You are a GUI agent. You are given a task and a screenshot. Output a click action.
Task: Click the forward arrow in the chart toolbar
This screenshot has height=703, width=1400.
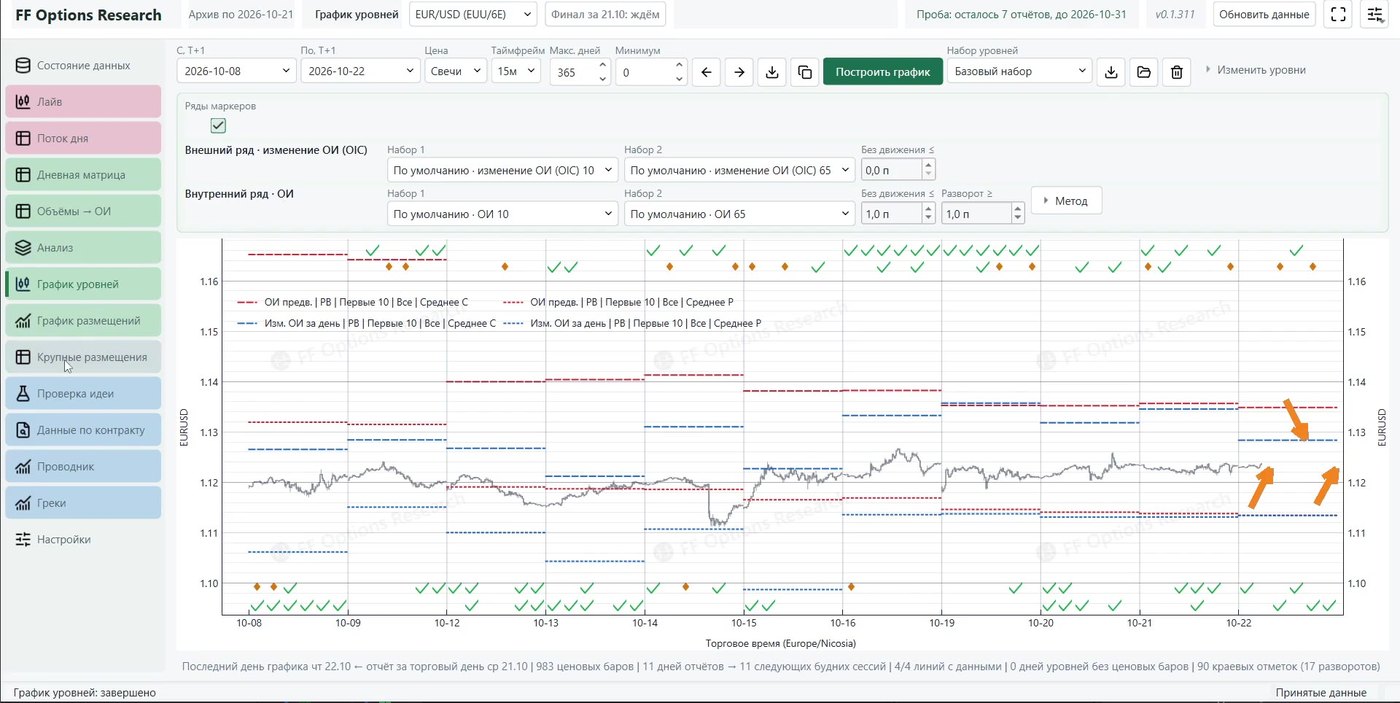pos(739,72)
